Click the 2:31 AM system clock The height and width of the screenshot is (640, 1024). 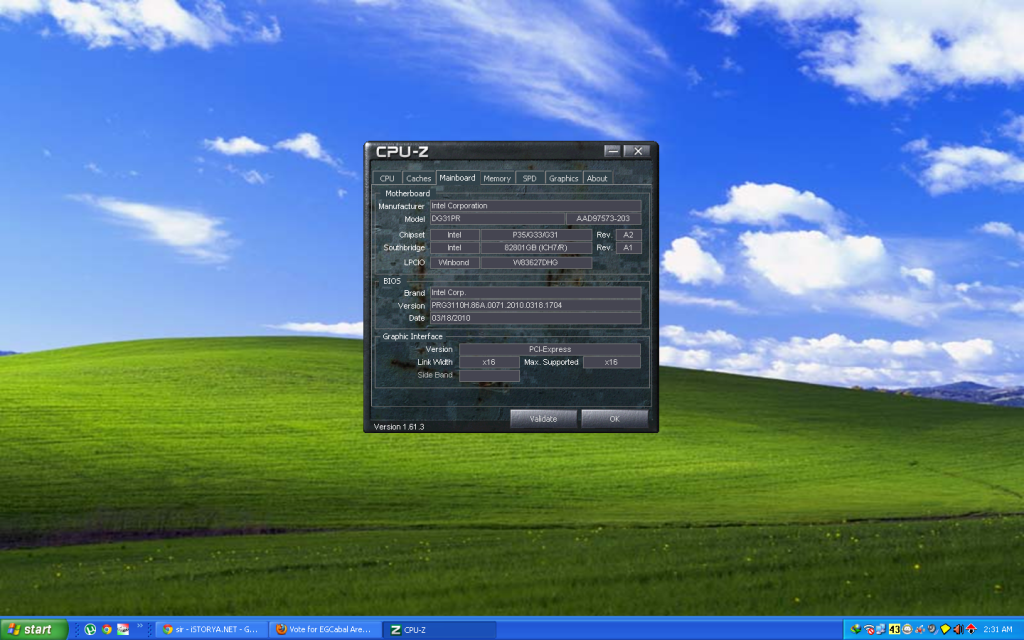point(998,630)
